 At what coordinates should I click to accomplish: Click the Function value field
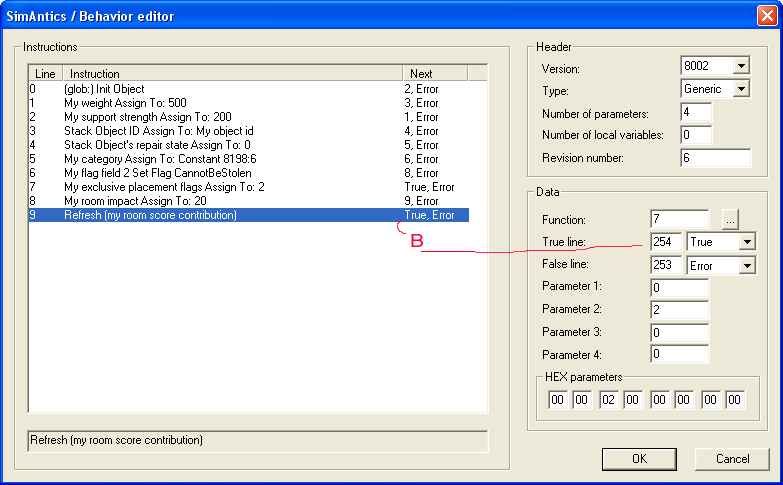680,219
